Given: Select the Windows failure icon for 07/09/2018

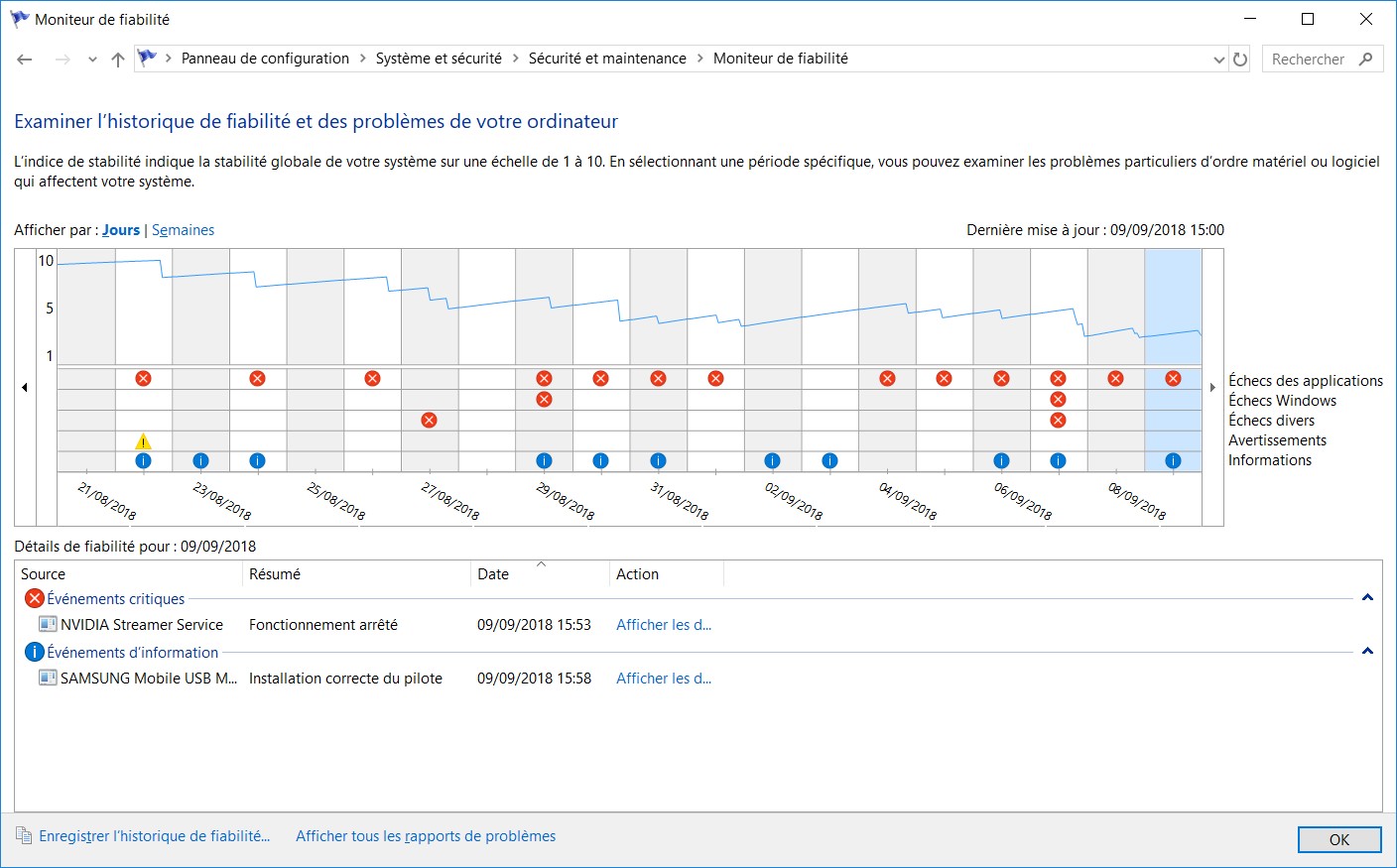Looking at the screenshot, I should pos(1058,399).
